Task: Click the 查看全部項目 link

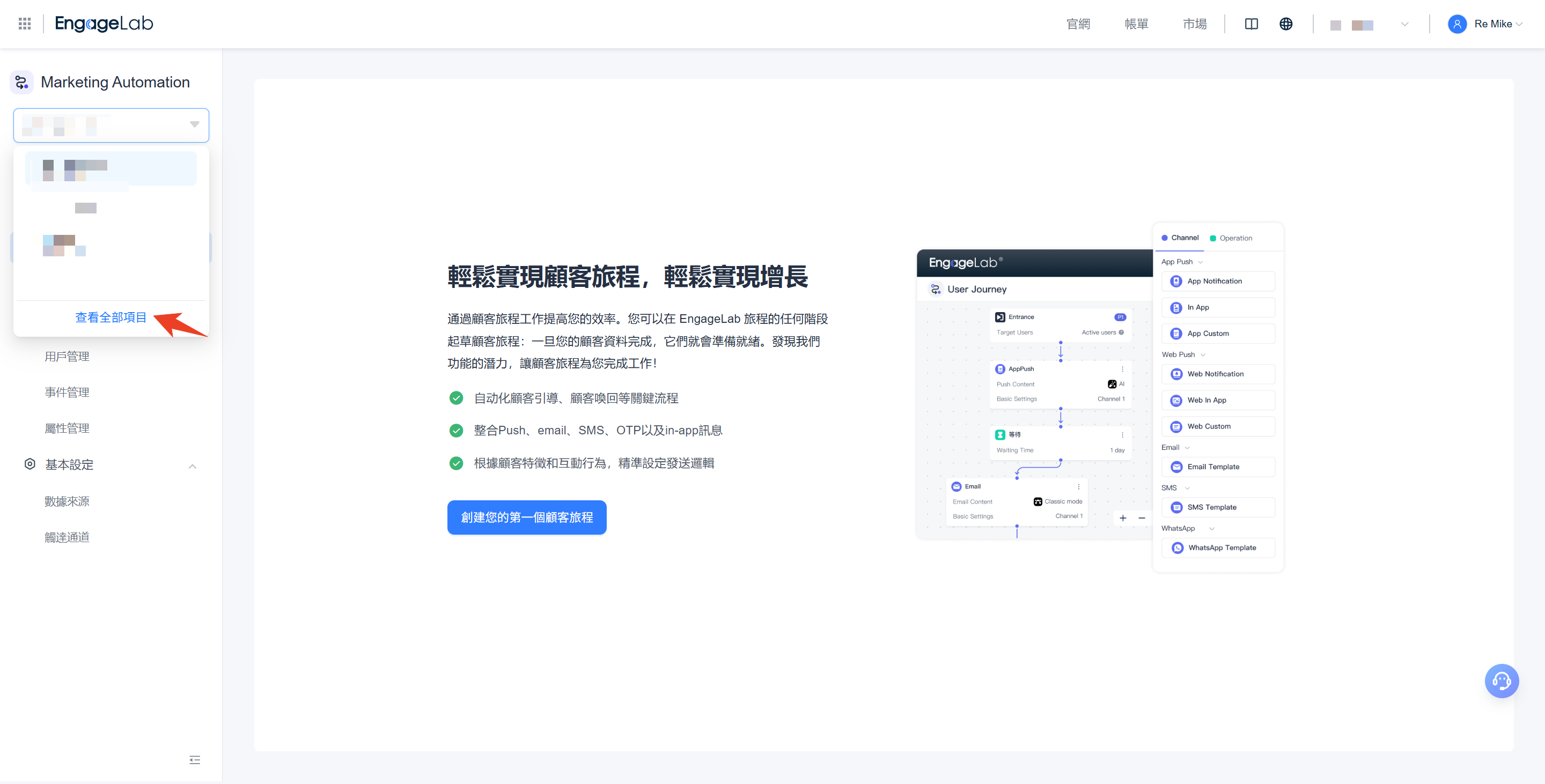Action: pyautogui.click(x=111, y=317)
